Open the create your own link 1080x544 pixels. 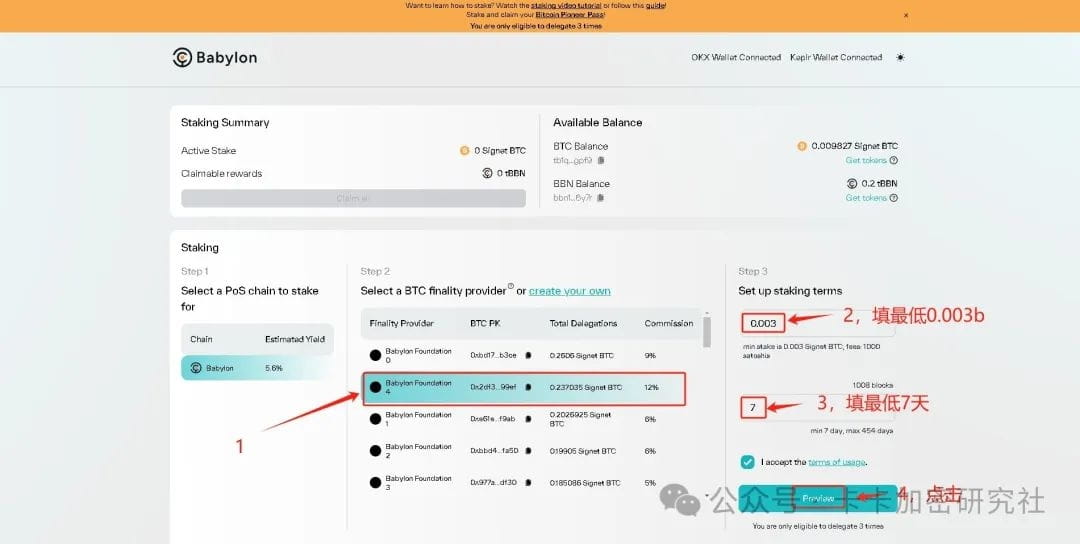(x=569, y=291)
